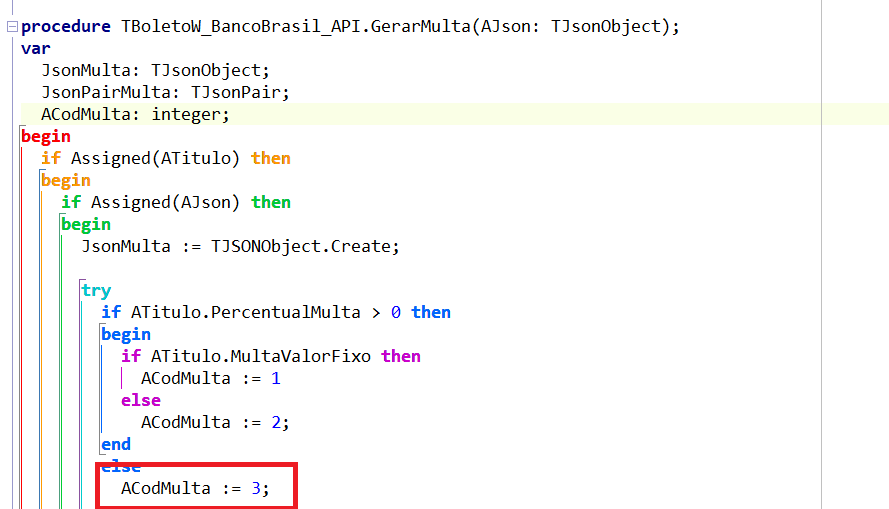Click the ACodMulta := 2; assignment
This screenshot has height=509, width=889.
[215, 423]
